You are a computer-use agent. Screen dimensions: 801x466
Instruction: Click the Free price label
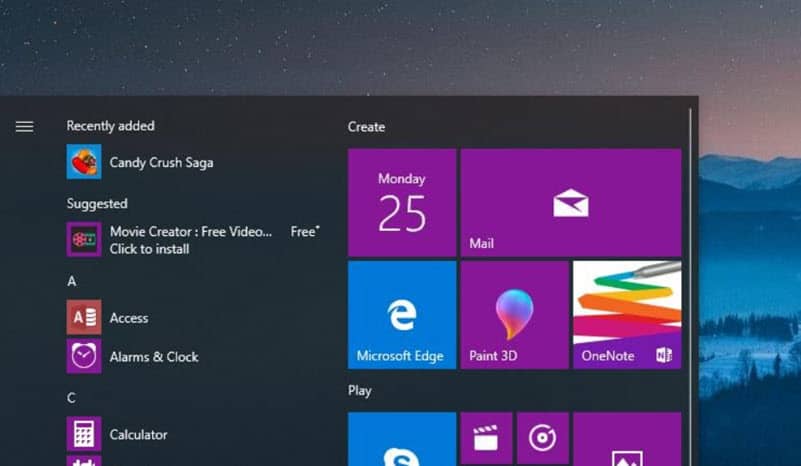pos(305,231)
